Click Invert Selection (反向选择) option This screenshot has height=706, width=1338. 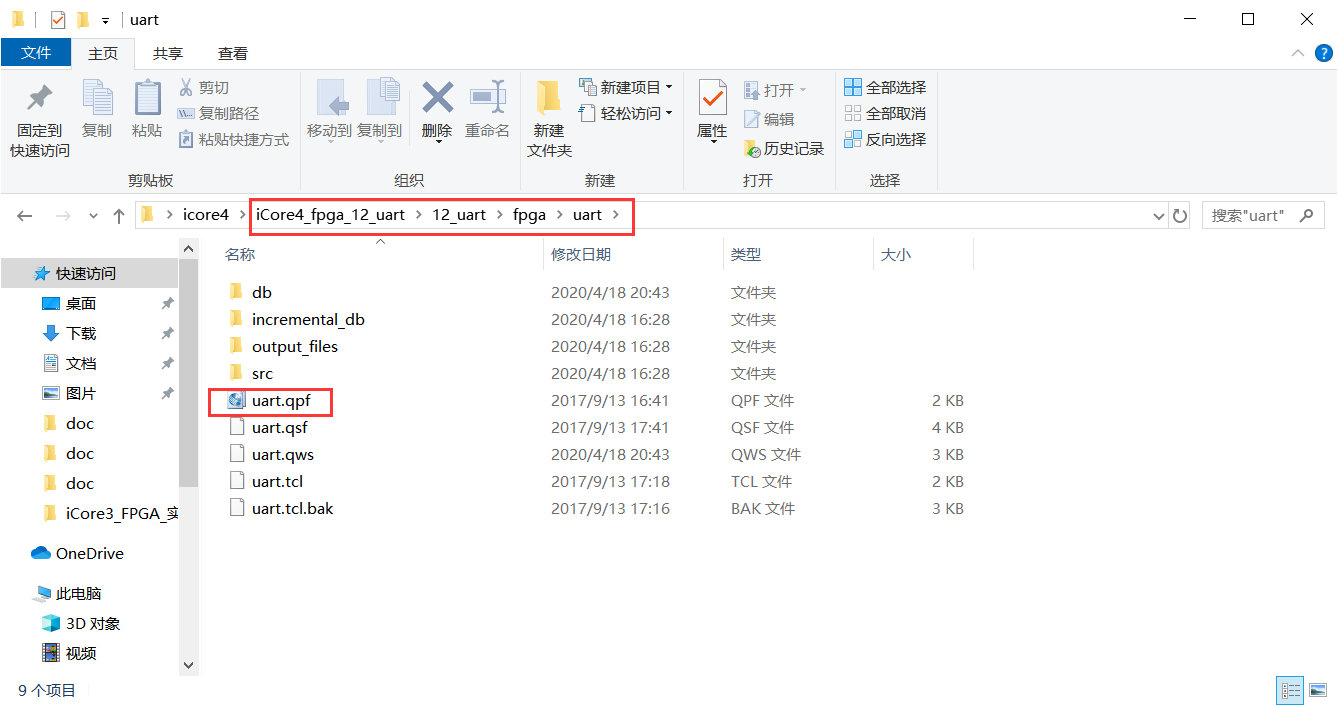coord(885,140)
